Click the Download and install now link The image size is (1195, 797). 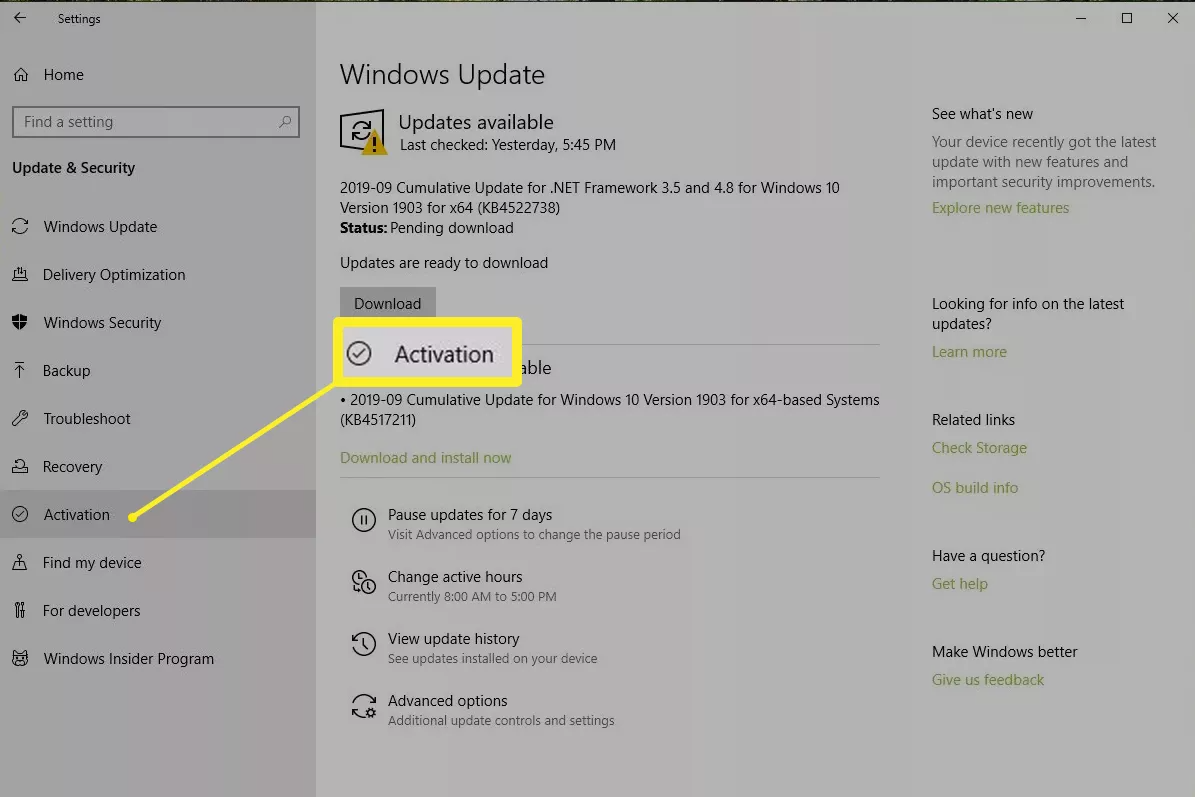pyautogui.click(x=426, y=457)
